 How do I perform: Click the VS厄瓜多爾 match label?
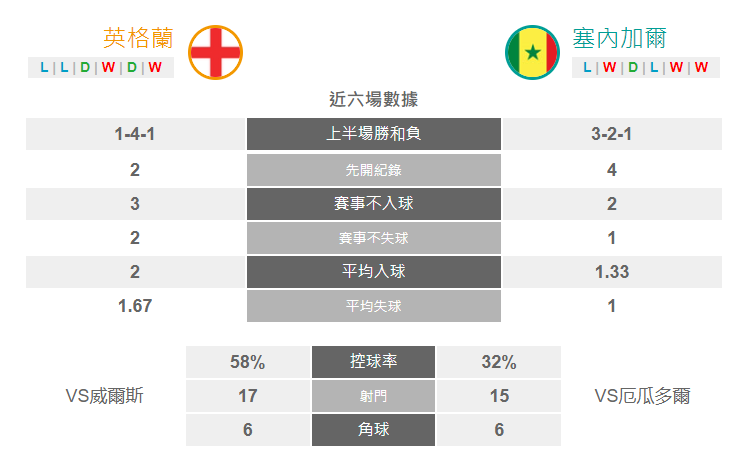pyautogui.click(x=642, y=396)
